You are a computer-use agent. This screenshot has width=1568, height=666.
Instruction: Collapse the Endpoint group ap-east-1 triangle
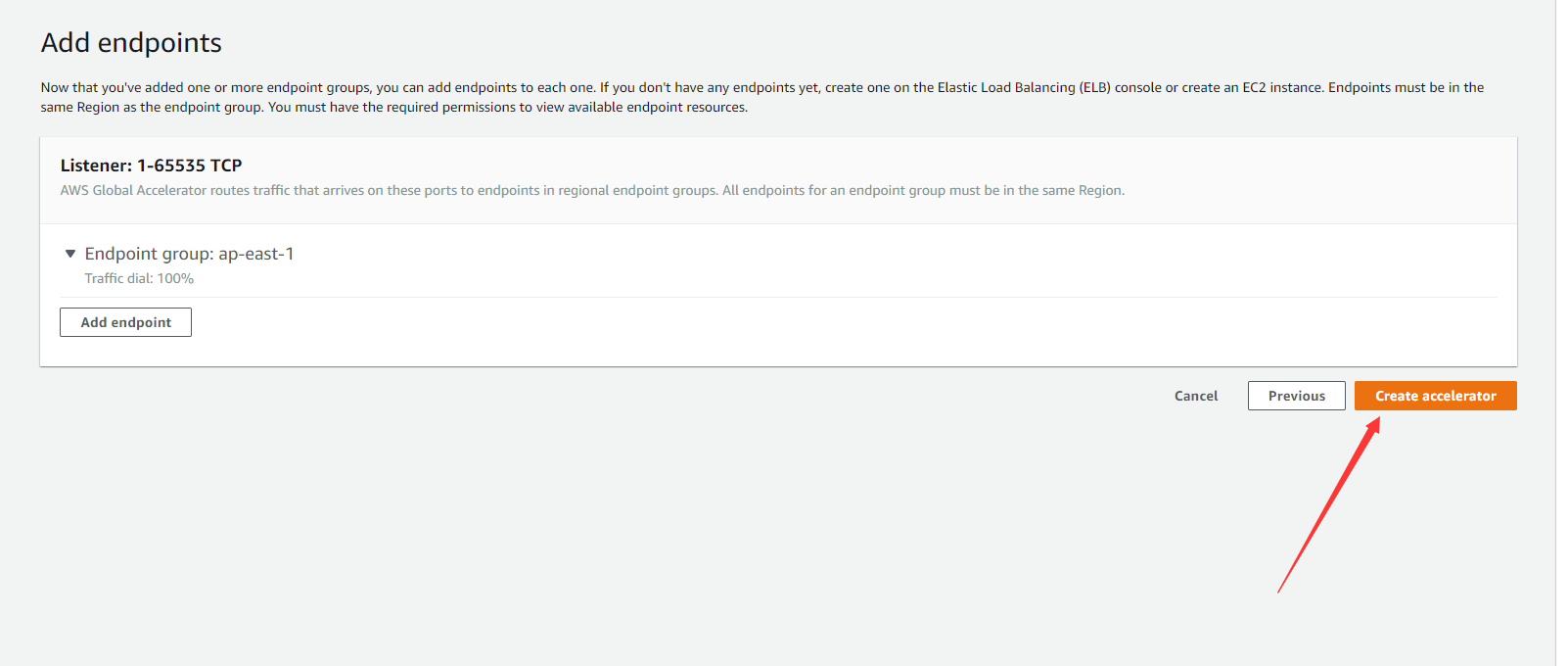coord(70,254)
